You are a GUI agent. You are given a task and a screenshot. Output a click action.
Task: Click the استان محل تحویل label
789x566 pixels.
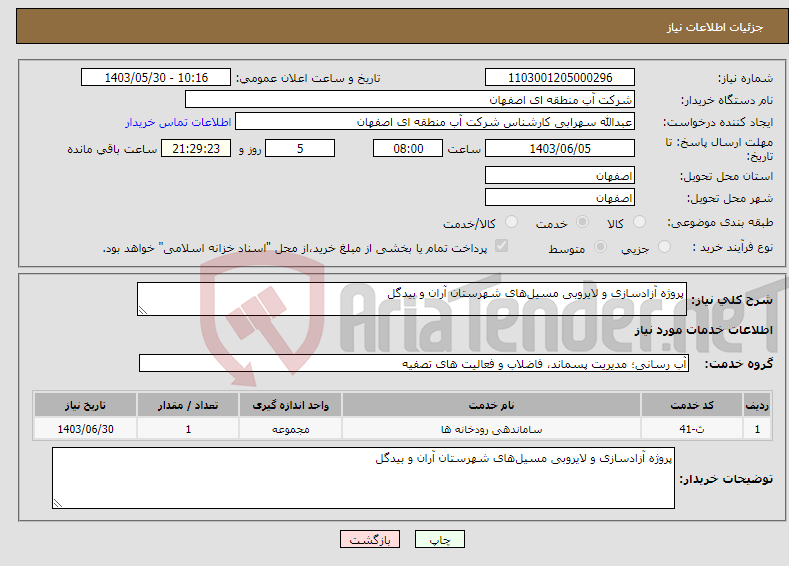tap(726, 176)
